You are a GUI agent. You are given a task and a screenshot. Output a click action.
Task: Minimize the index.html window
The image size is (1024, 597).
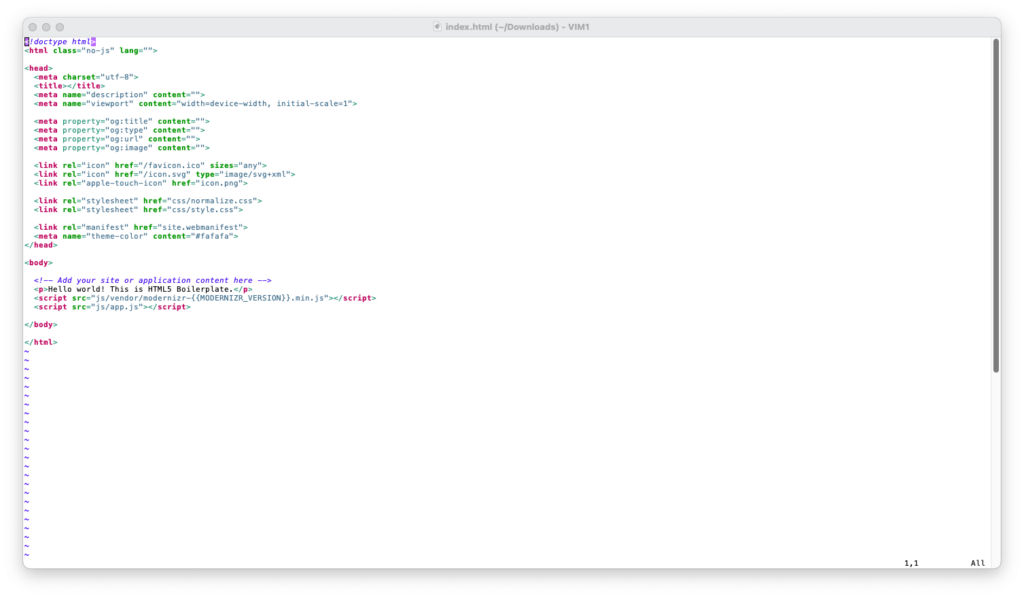click(x=46, y=27)
